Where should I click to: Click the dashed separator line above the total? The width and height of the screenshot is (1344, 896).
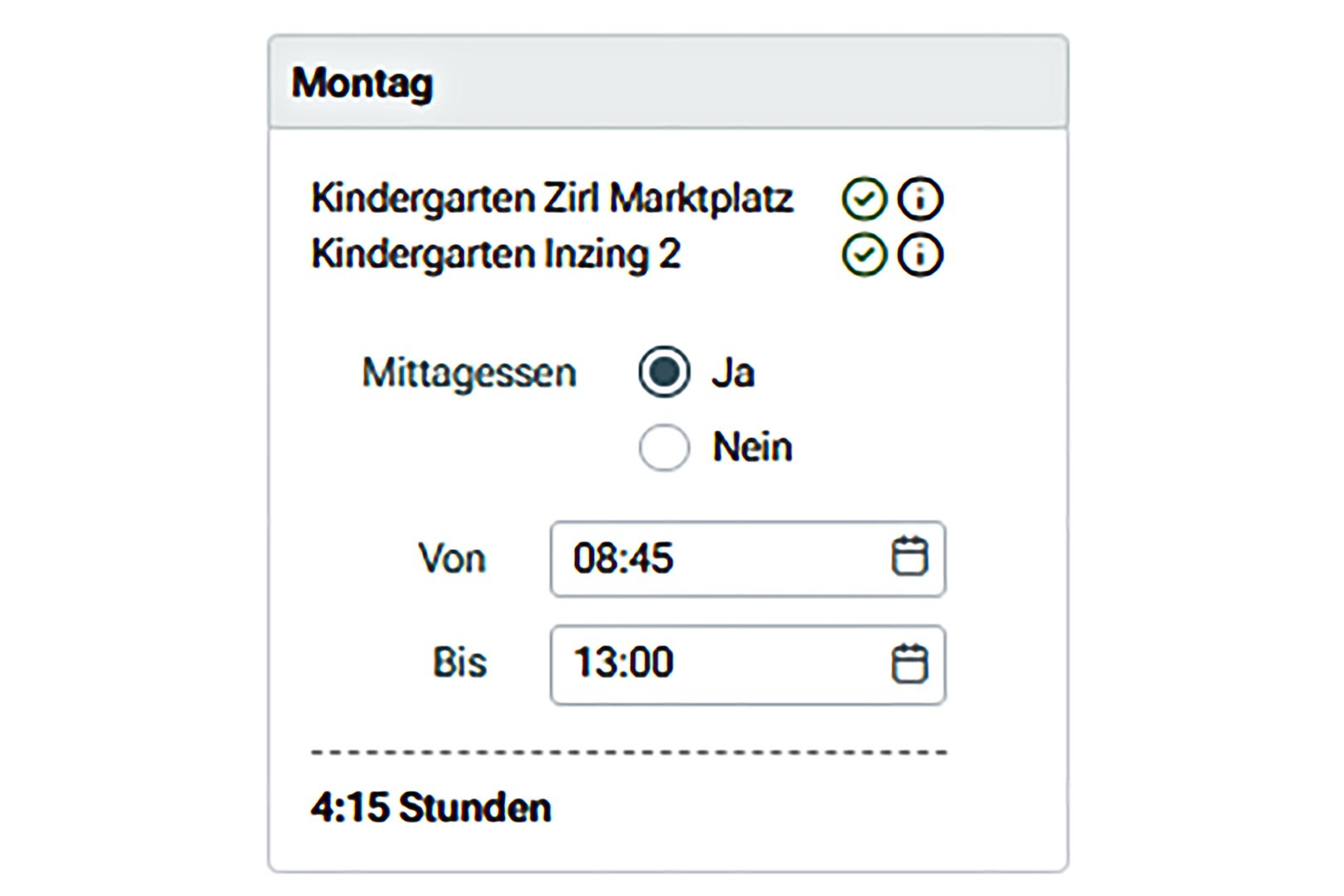[629, 752]
